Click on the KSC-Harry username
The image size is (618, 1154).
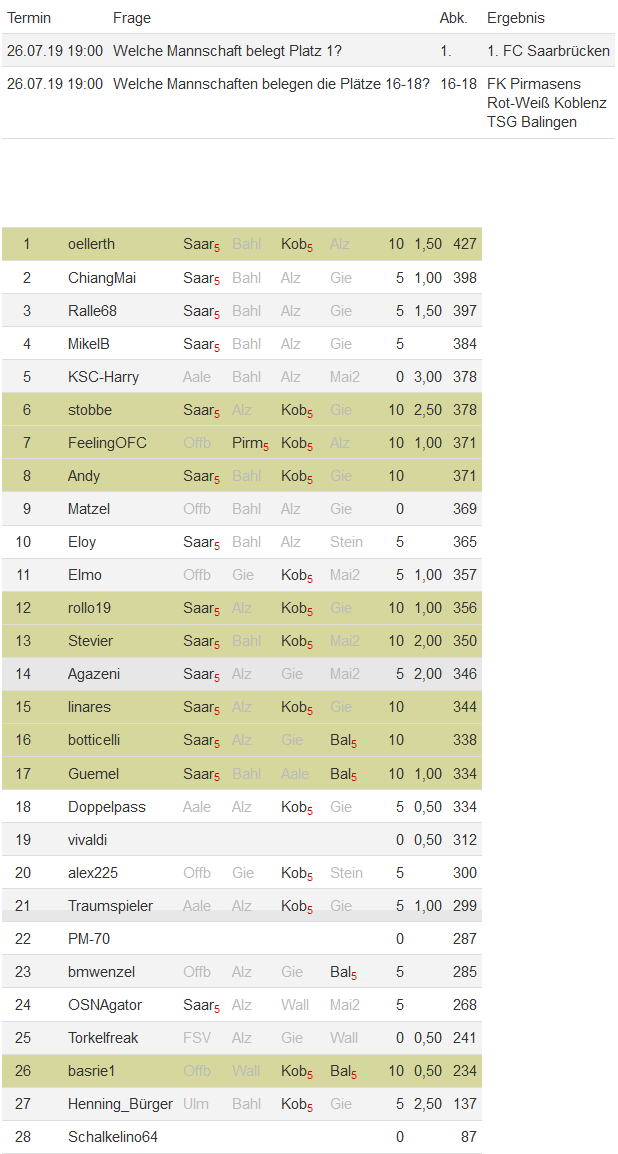[x=103, y=376]
